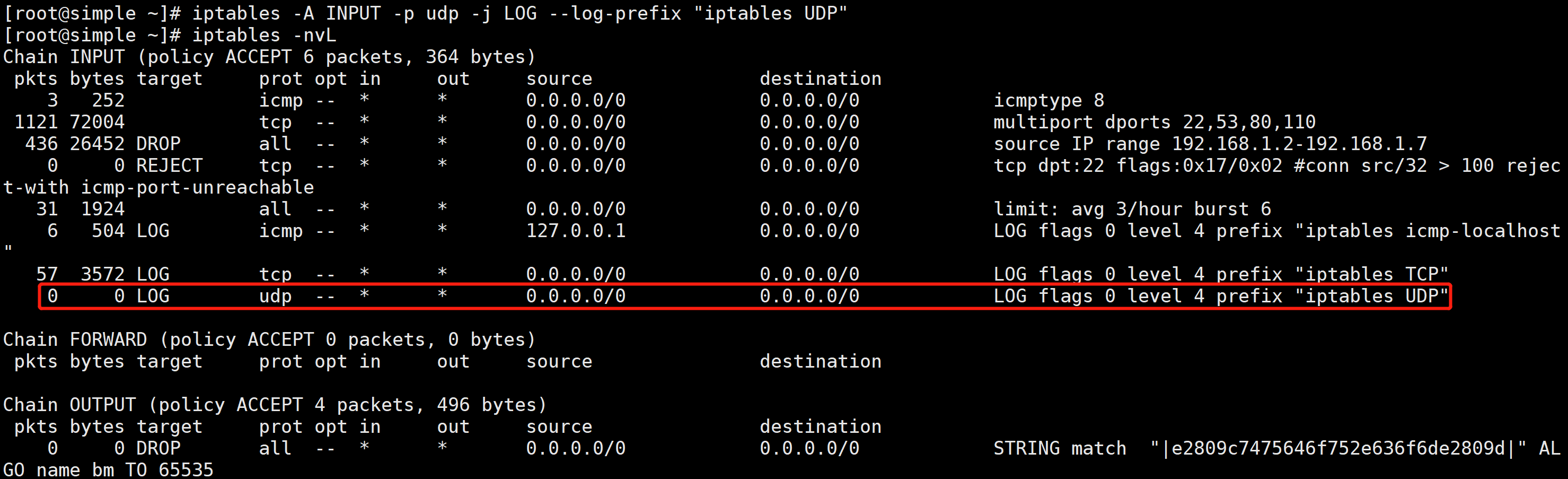This screenshot has width=1568, height=479.
Task: Click 'icmptype 8' rule detail
Action: pyautogui.click(x=1049, y=101)
